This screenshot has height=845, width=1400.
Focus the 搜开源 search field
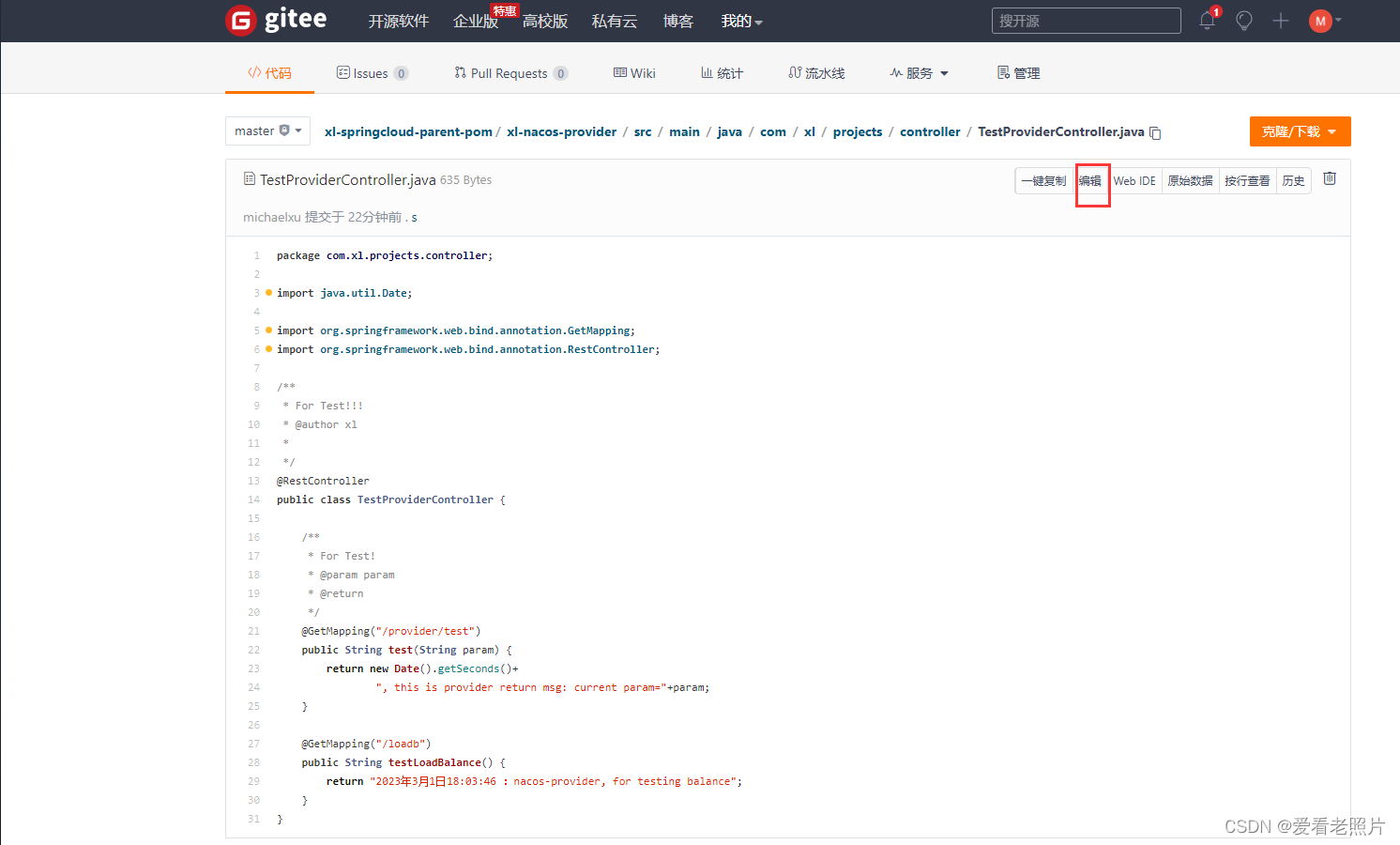coord(1086,21)
